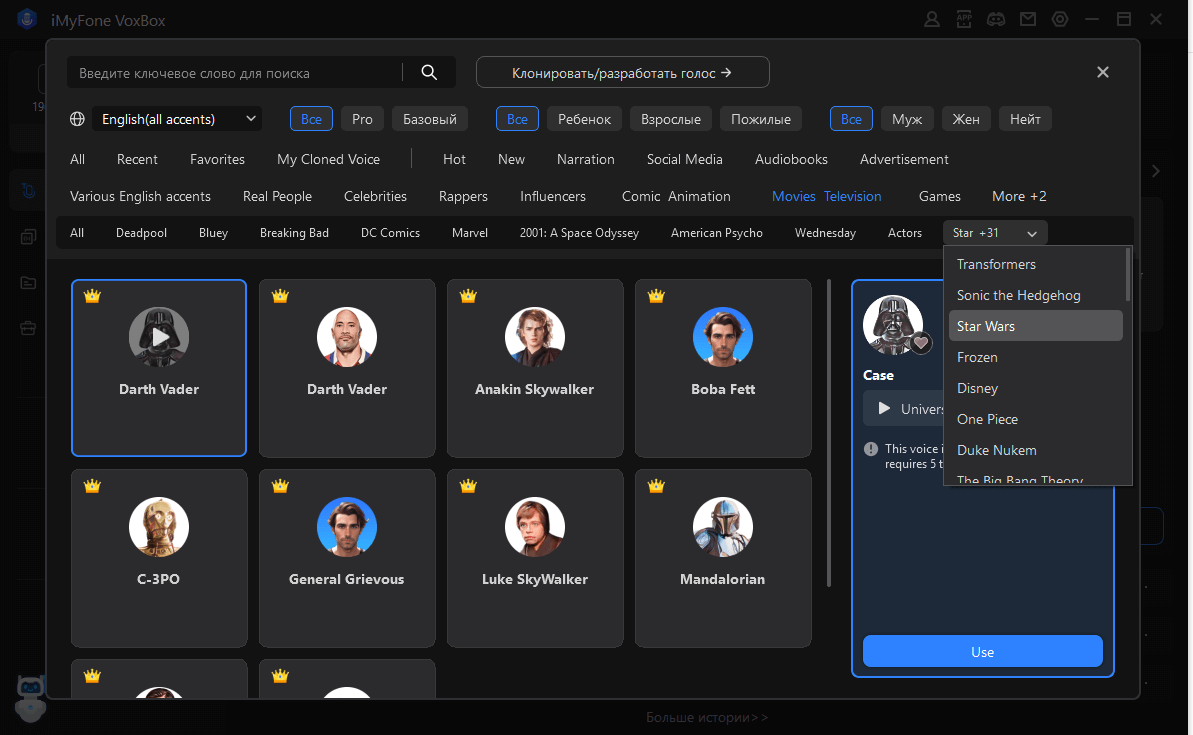Select the Dwayne Johnson Darth Vader voice card

(x=347, y=368)
